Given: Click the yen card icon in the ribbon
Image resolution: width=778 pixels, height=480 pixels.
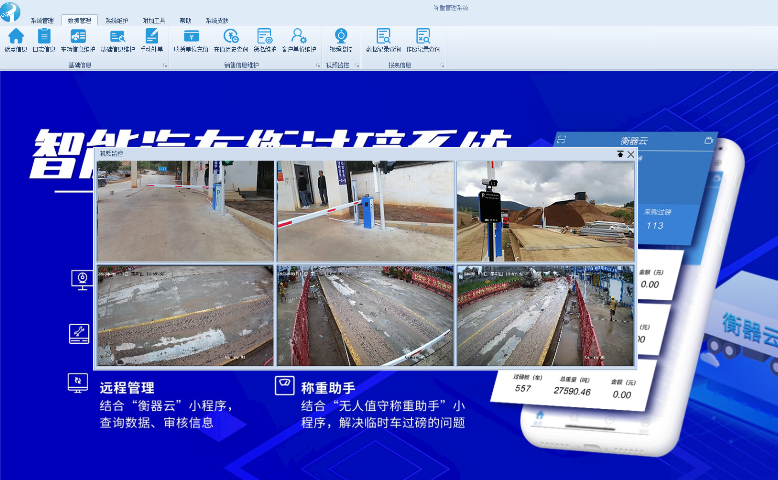Looking at the screenshot, I should (191, 37).
